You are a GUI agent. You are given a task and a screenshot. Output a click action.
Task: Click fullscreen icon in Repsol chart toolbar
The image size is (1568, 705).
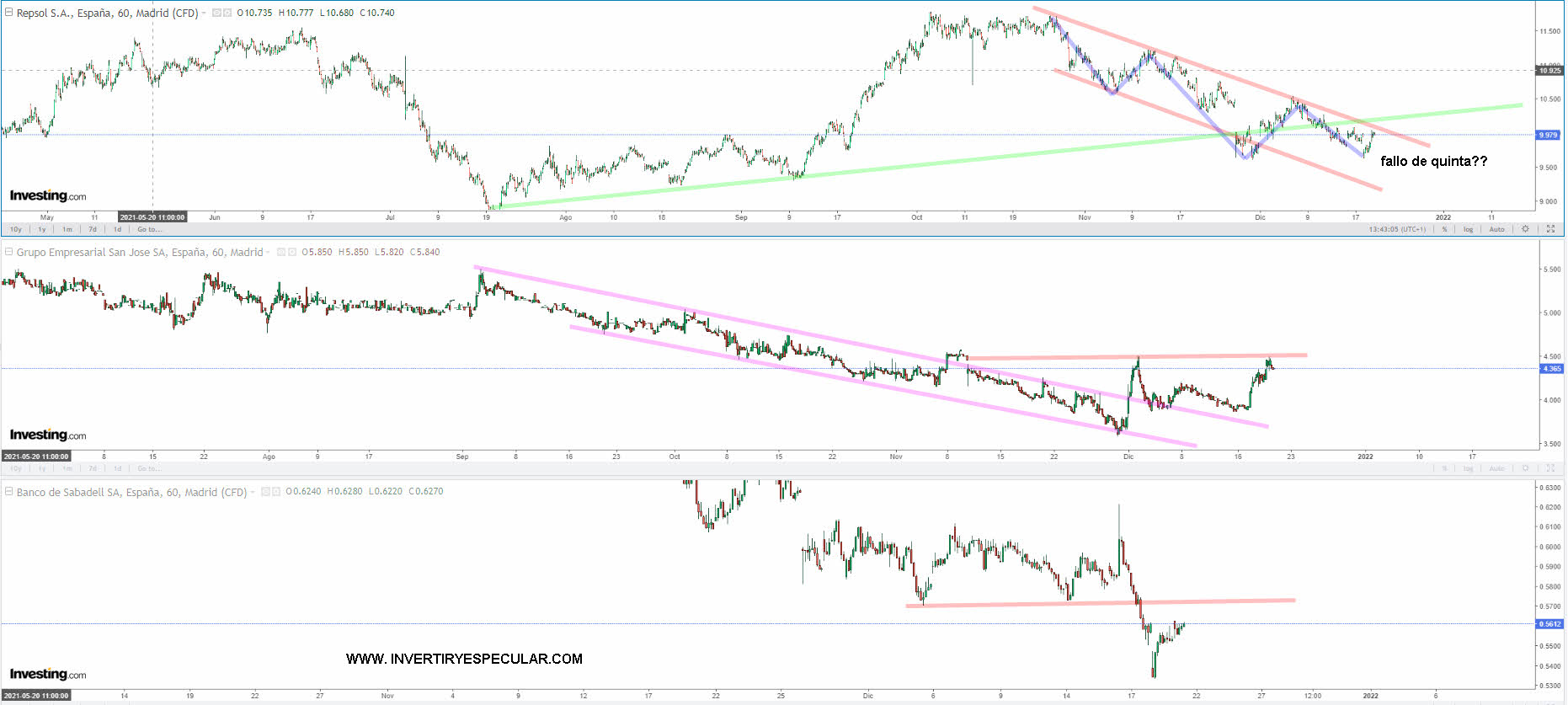[x=1551, y=229]
